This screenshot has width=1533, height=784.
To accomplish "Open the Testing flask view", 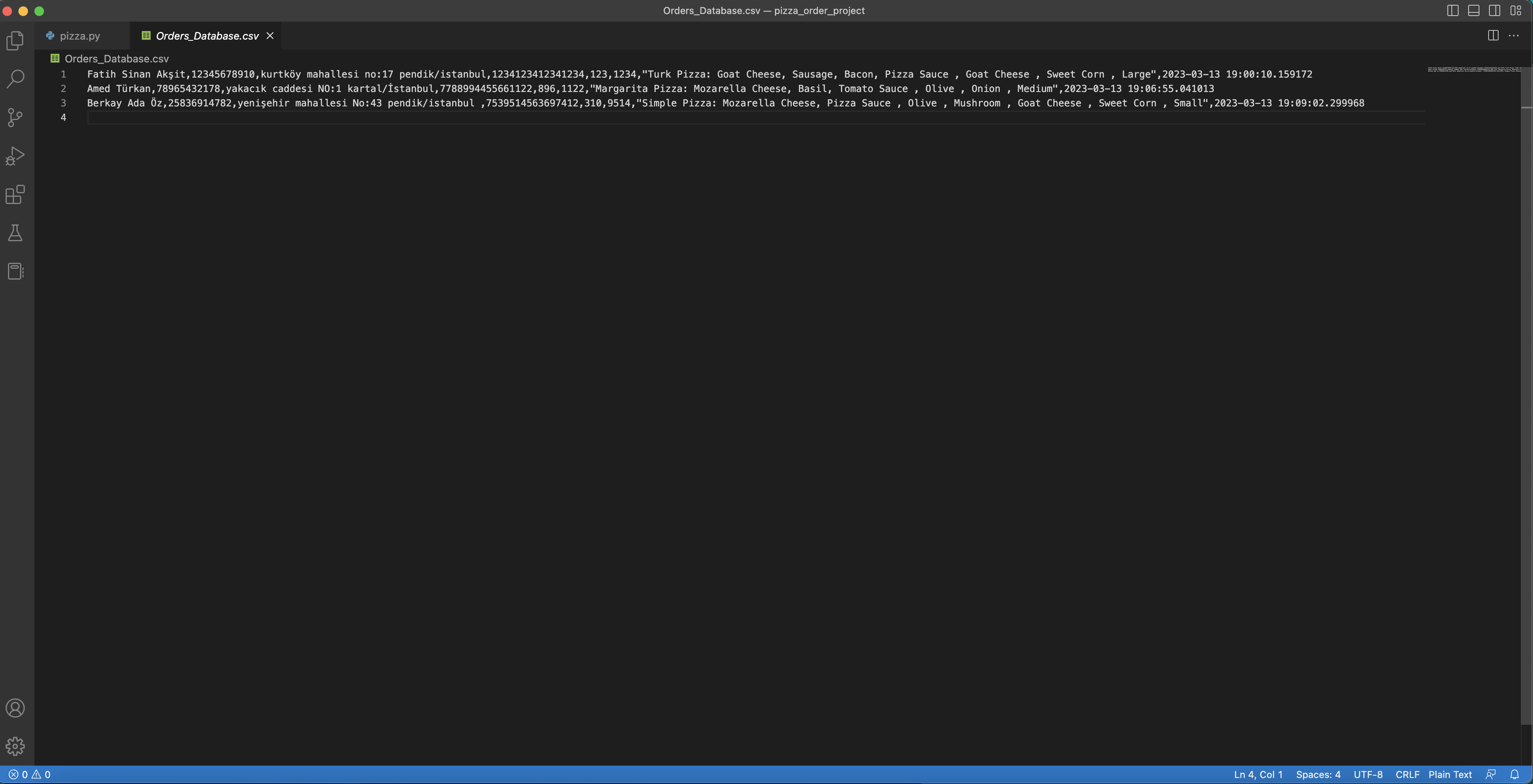I will coord(15,232).
